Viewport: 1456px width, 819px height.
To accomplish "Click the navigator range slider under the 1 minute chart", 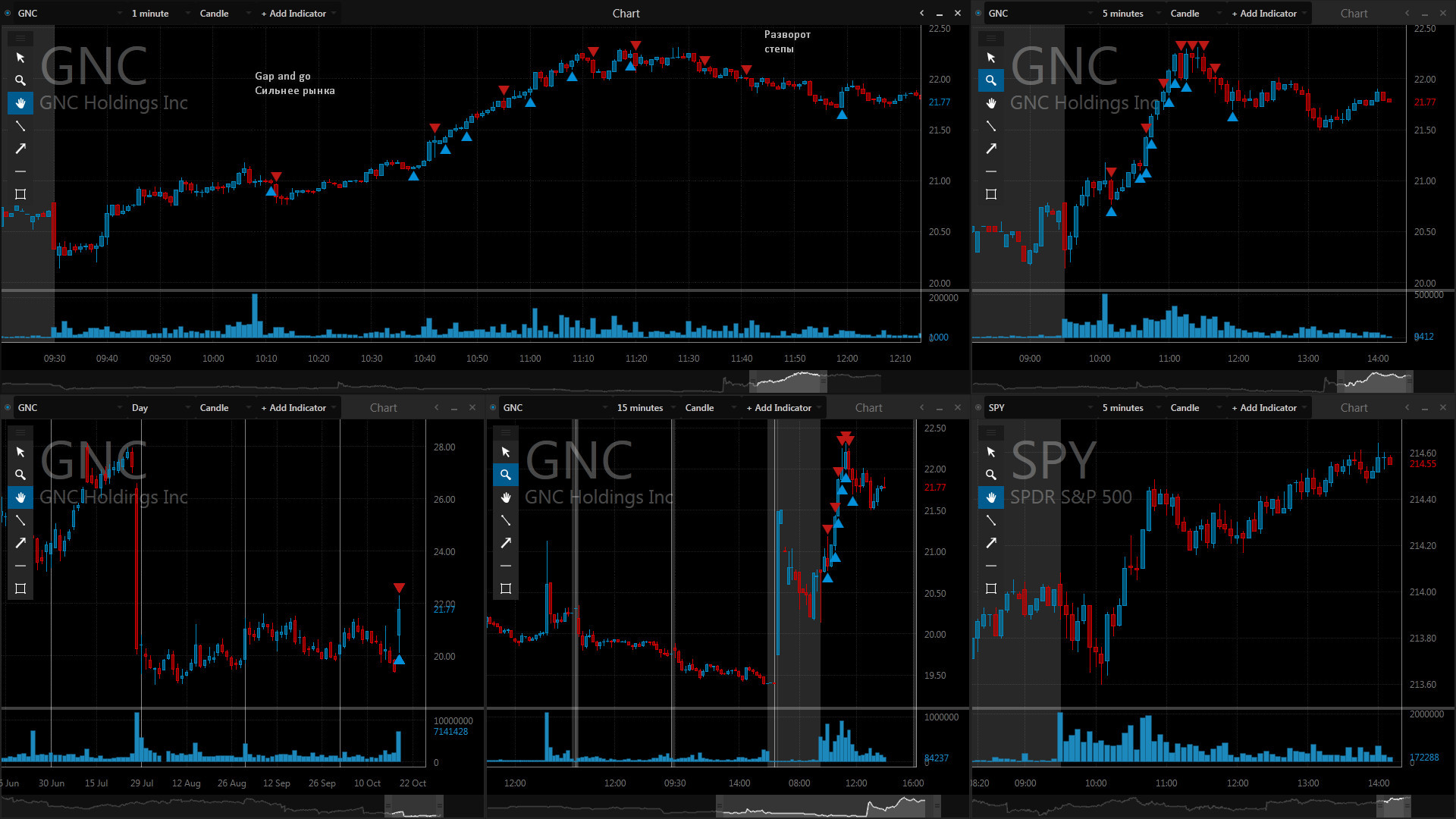I will tap(788, 381).
